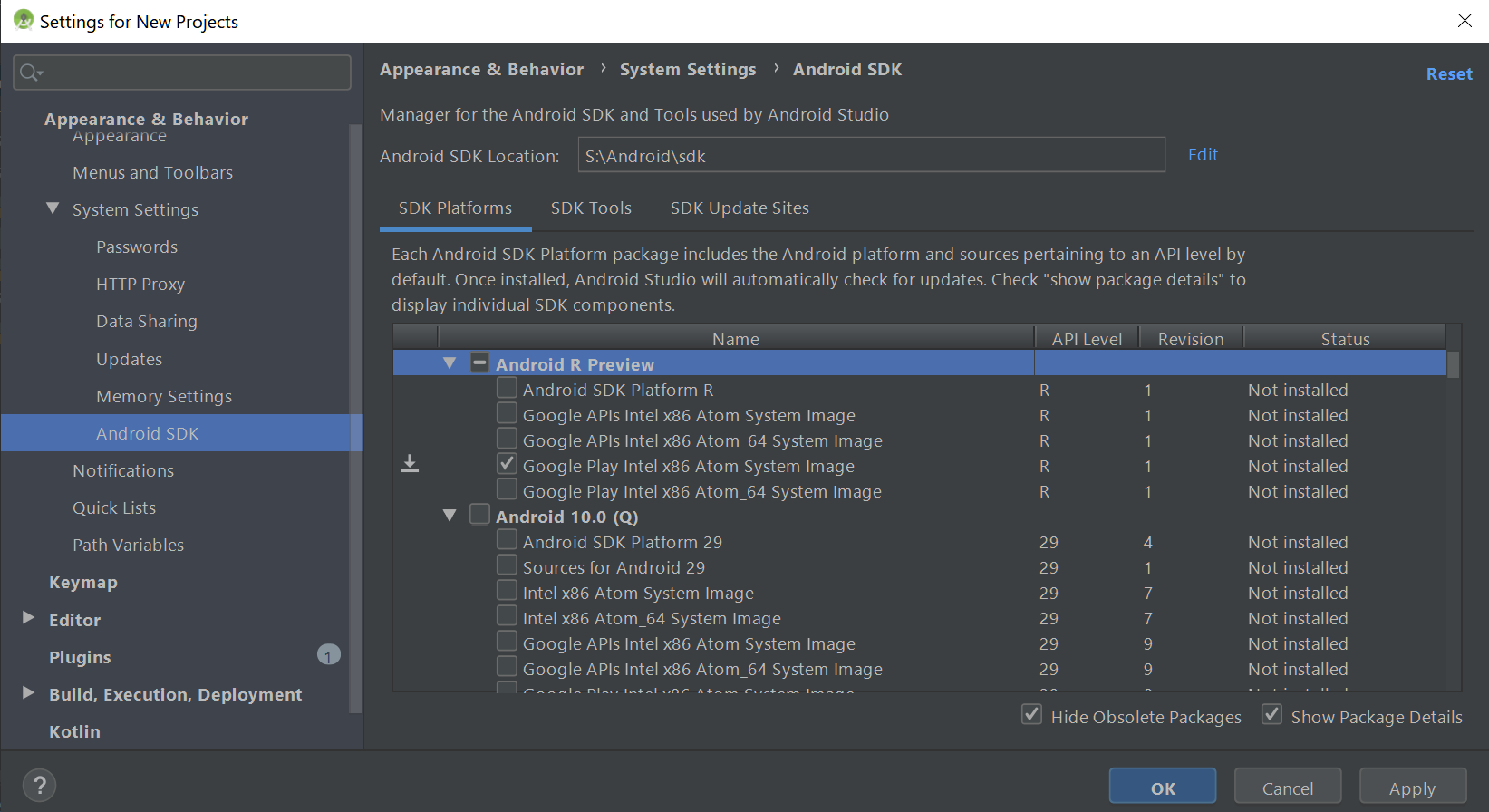Click the Edit link for SDK location
1489x812 pixels.
[1203, 155]
